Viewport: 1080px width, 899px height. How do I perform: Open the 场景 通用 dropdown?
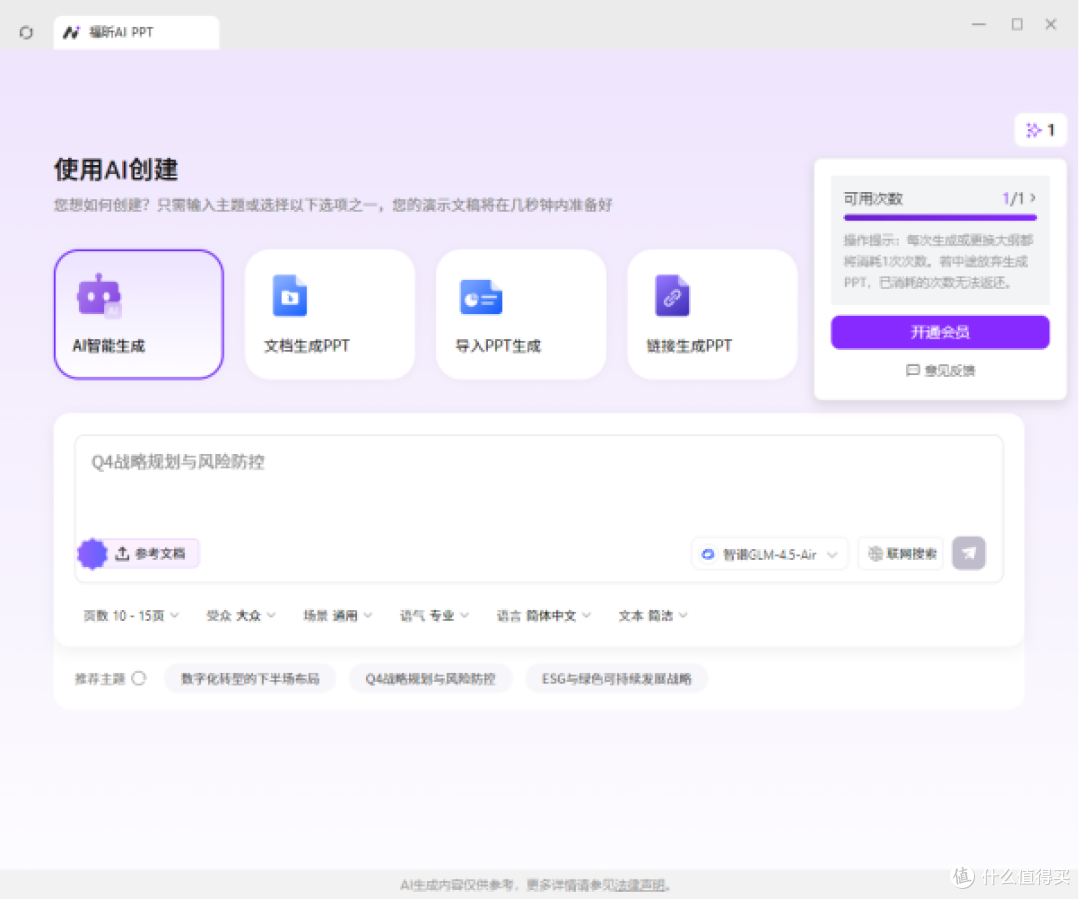[x=338, y=616]
